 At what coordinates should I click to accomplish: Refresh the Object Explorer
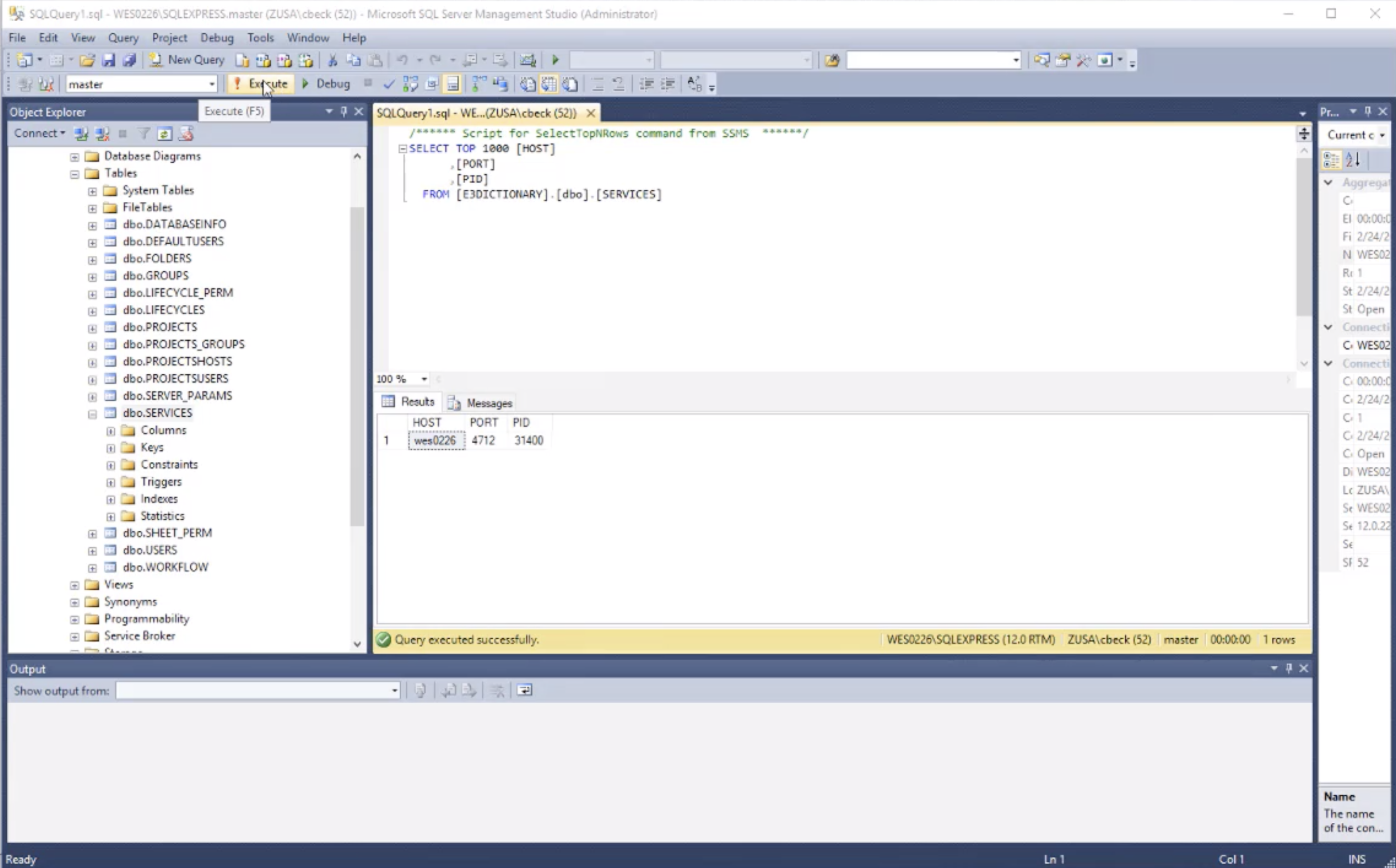165,133
